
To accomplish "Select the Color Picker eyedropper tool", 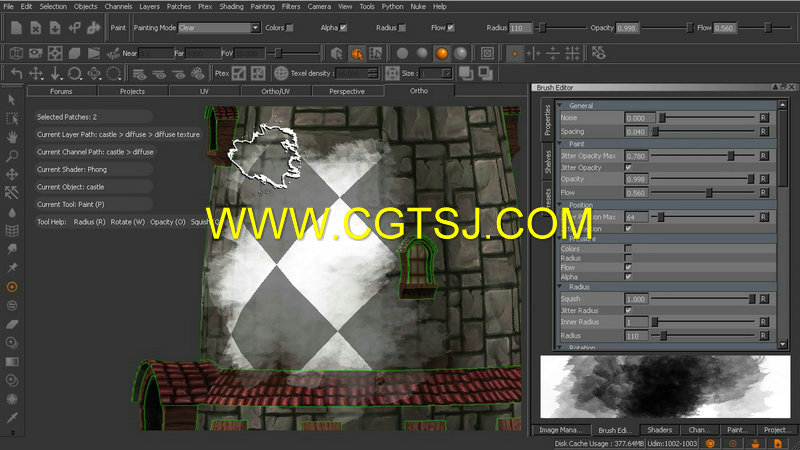I will tap(12, 418).
